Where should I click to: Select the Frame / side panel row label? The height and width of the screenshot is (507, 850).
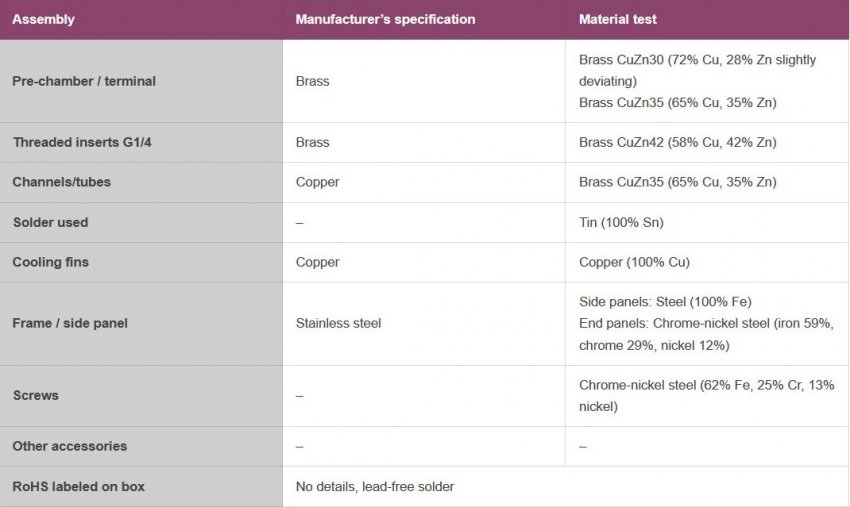click(70, 323)
